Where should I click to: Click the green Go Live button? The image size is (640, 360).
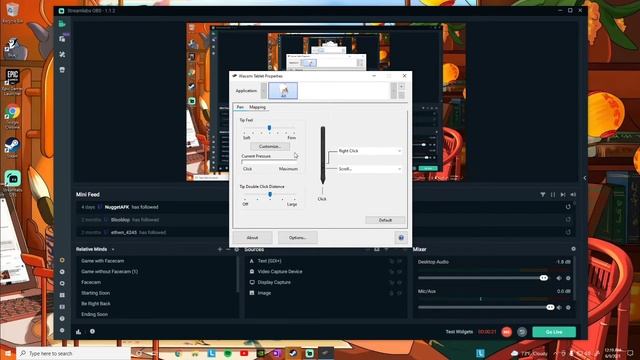(554, 332)
